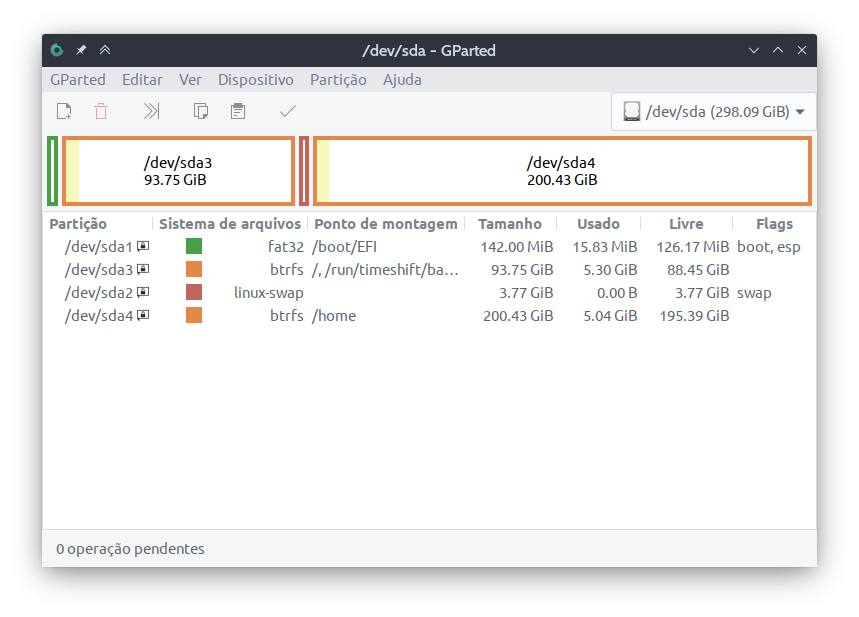The image size is (859, 617).
Task: Click the 0 operação pendentes status text
Action: (x=130, y=549)
